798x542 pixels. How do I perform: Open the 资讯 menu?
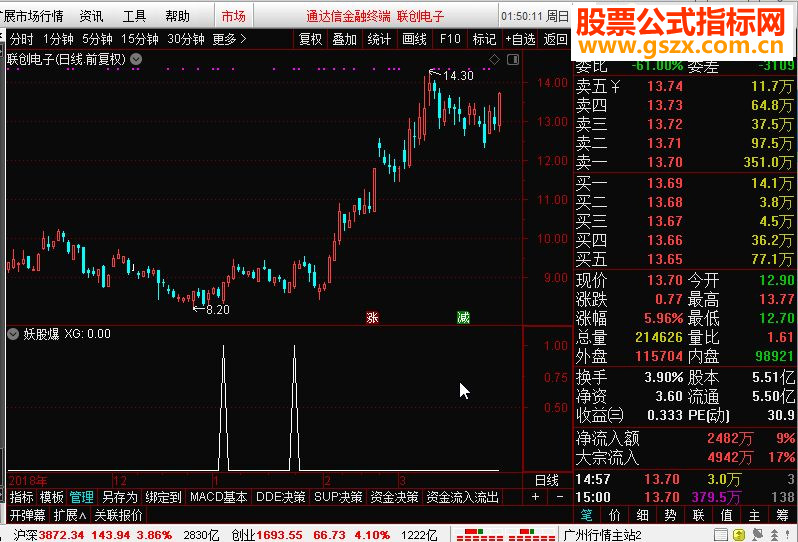point(92,16)
